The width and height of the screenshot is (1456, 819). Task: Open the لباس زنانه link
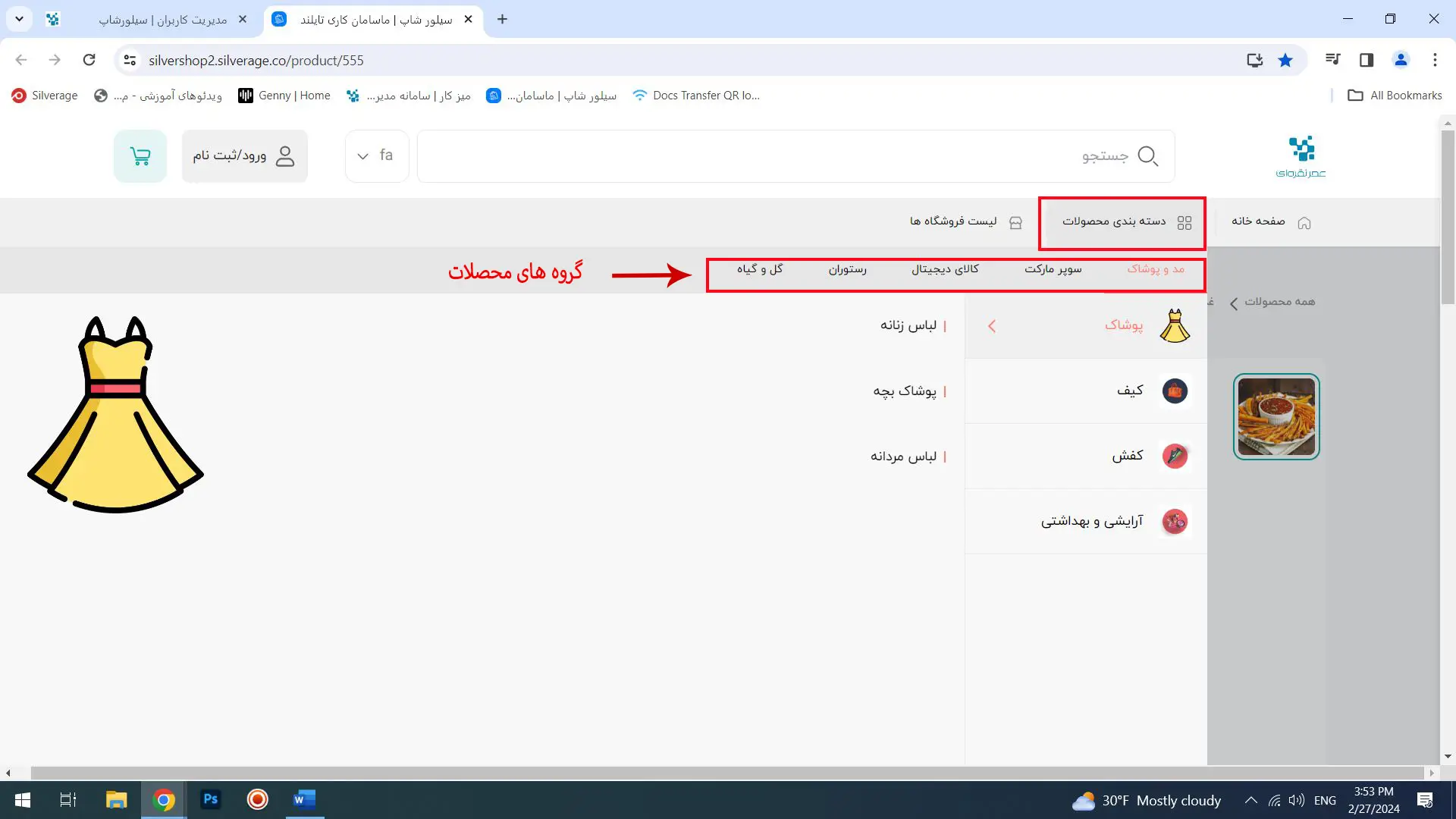pyautogui.click(x=908, y=325)
